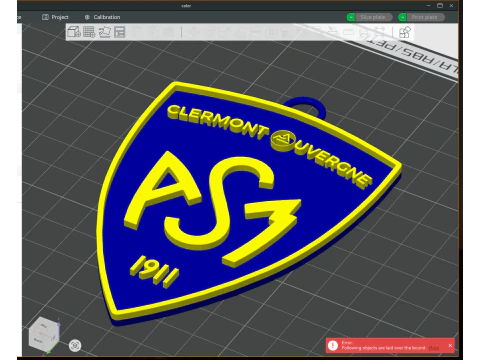Expand the green Slice plate dropdown arrow

tap(351, 17)
